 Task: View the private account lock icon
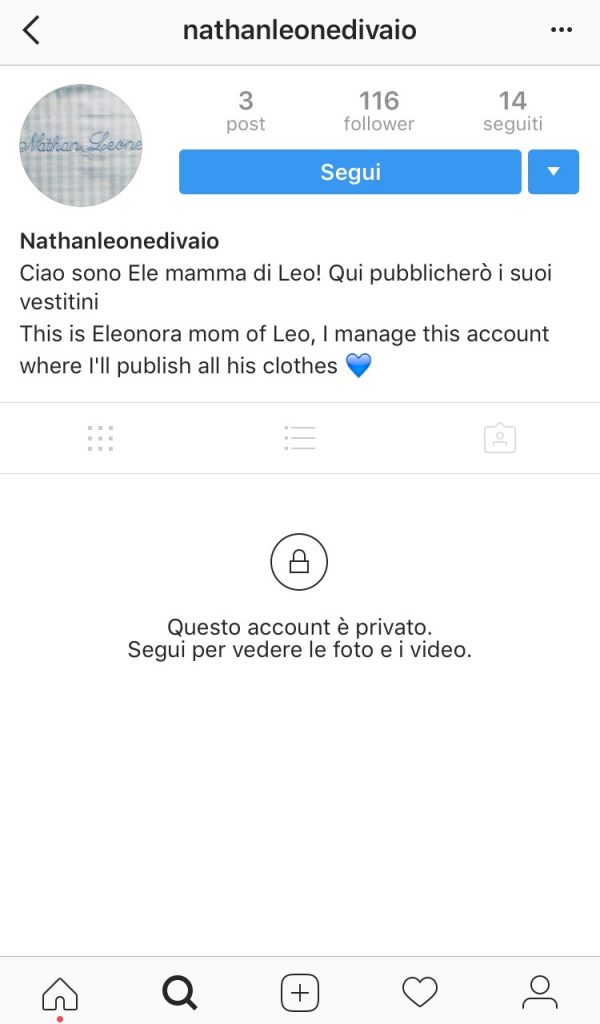(299, 562)
